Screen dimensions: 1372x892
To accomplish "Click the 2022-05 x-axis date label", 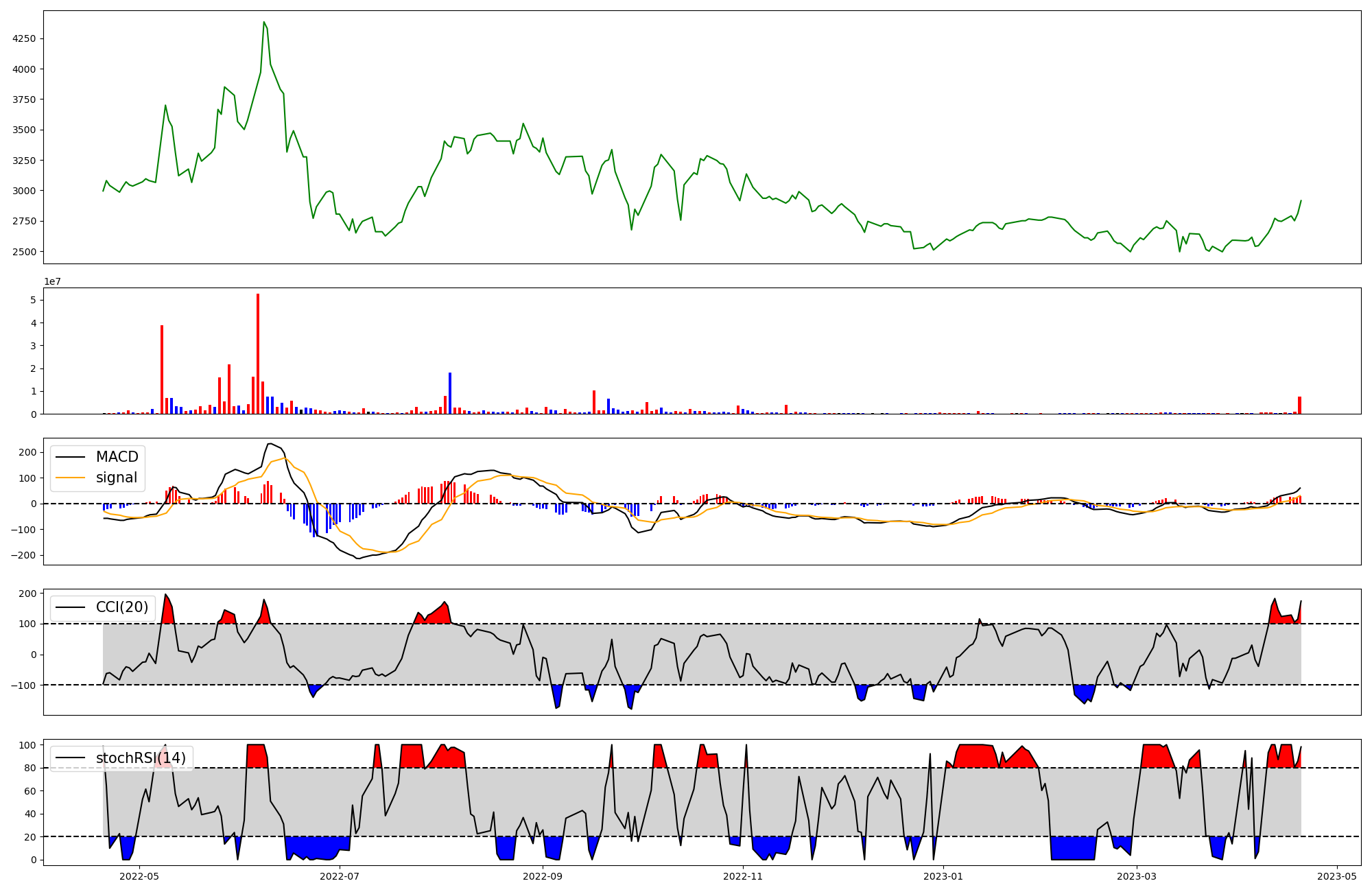I will (x=139, y=876).
